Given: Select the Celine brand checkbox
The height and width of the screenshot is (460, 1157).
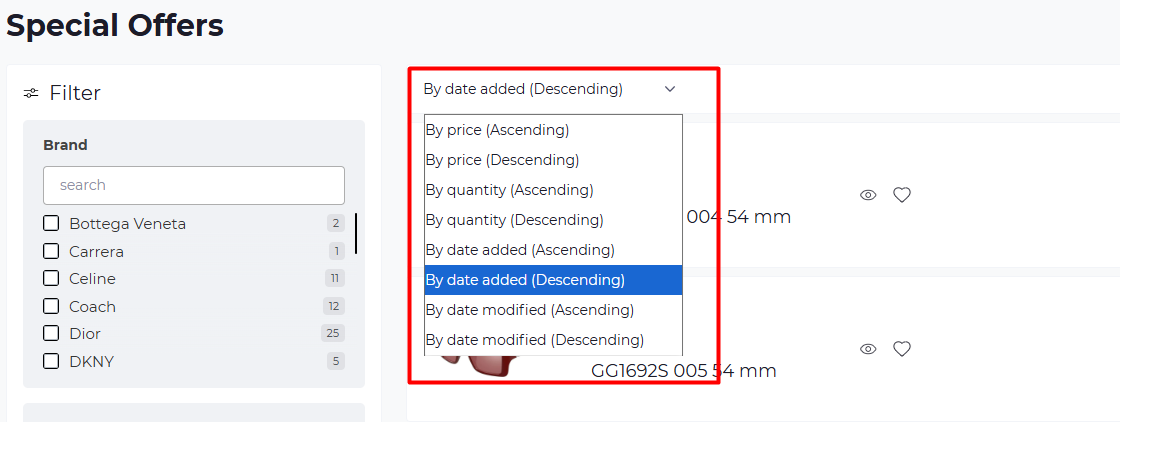Looking at the screenshot, I should [x=51, y=278].
